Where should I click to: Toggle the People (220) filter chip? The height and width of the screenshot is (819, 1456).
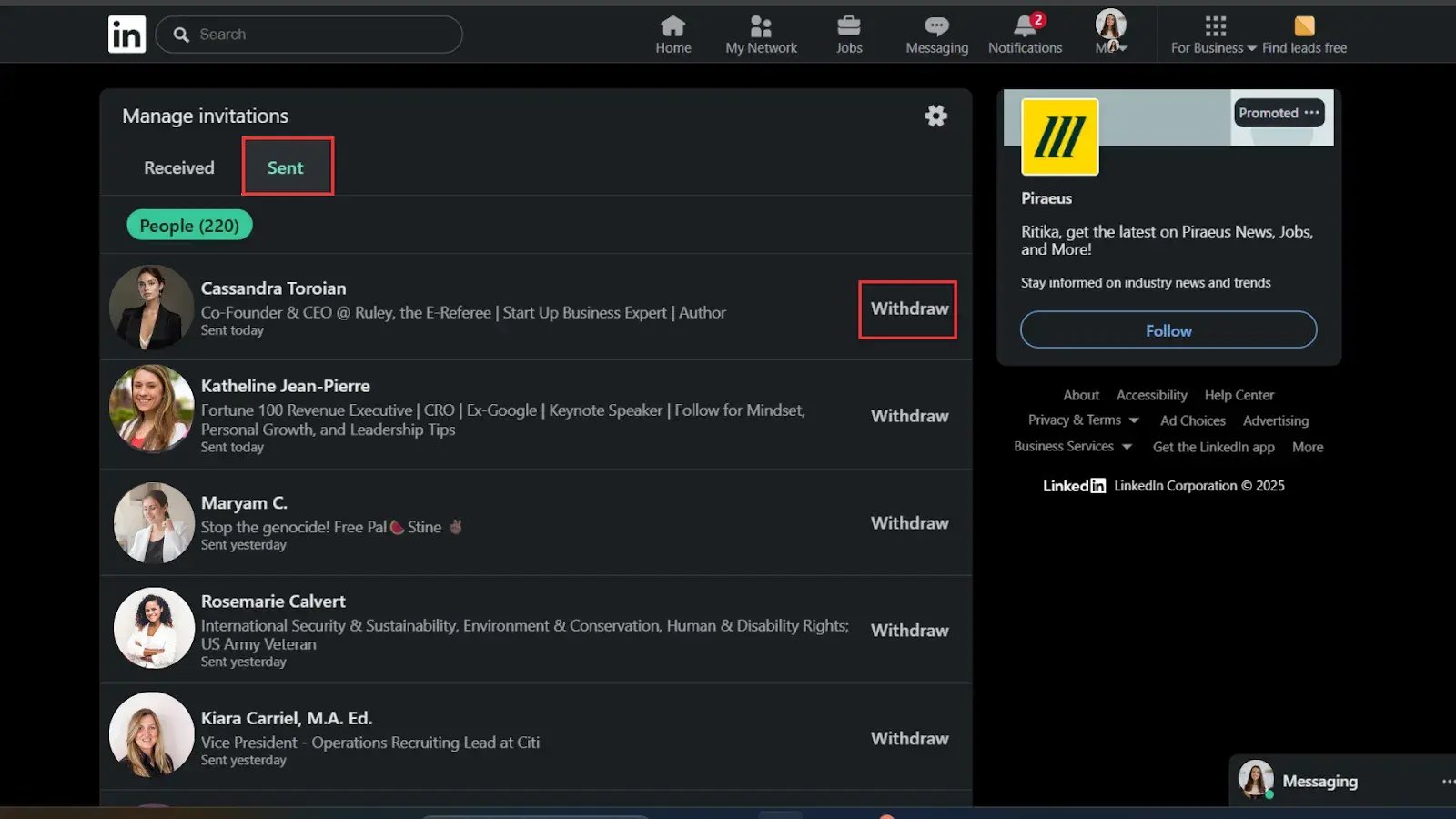click(x=189, y=226)
